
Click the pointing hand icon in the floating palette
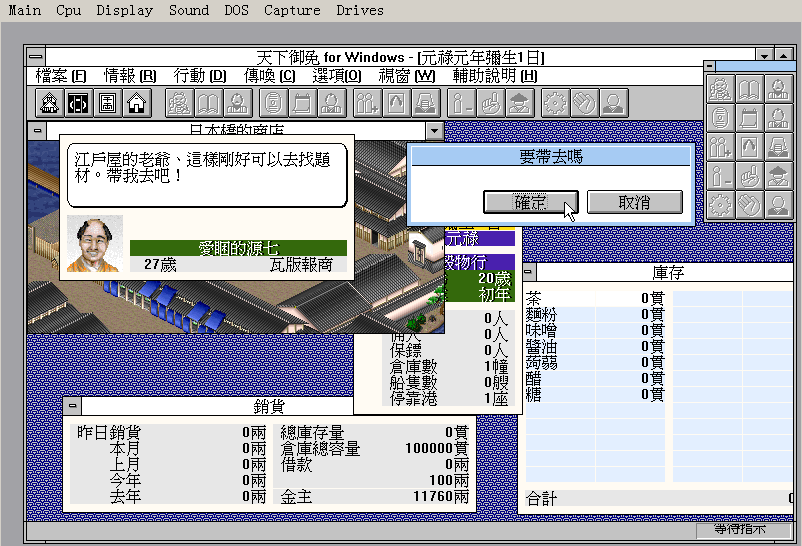[749, 176]
